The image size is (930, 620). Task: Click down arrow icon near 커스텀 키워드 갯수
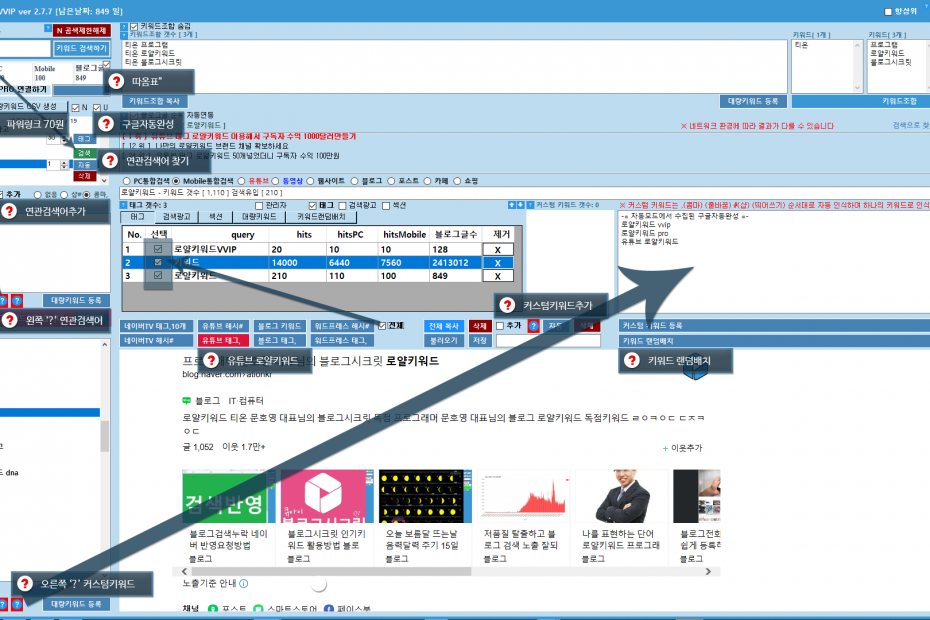point(520,205)
